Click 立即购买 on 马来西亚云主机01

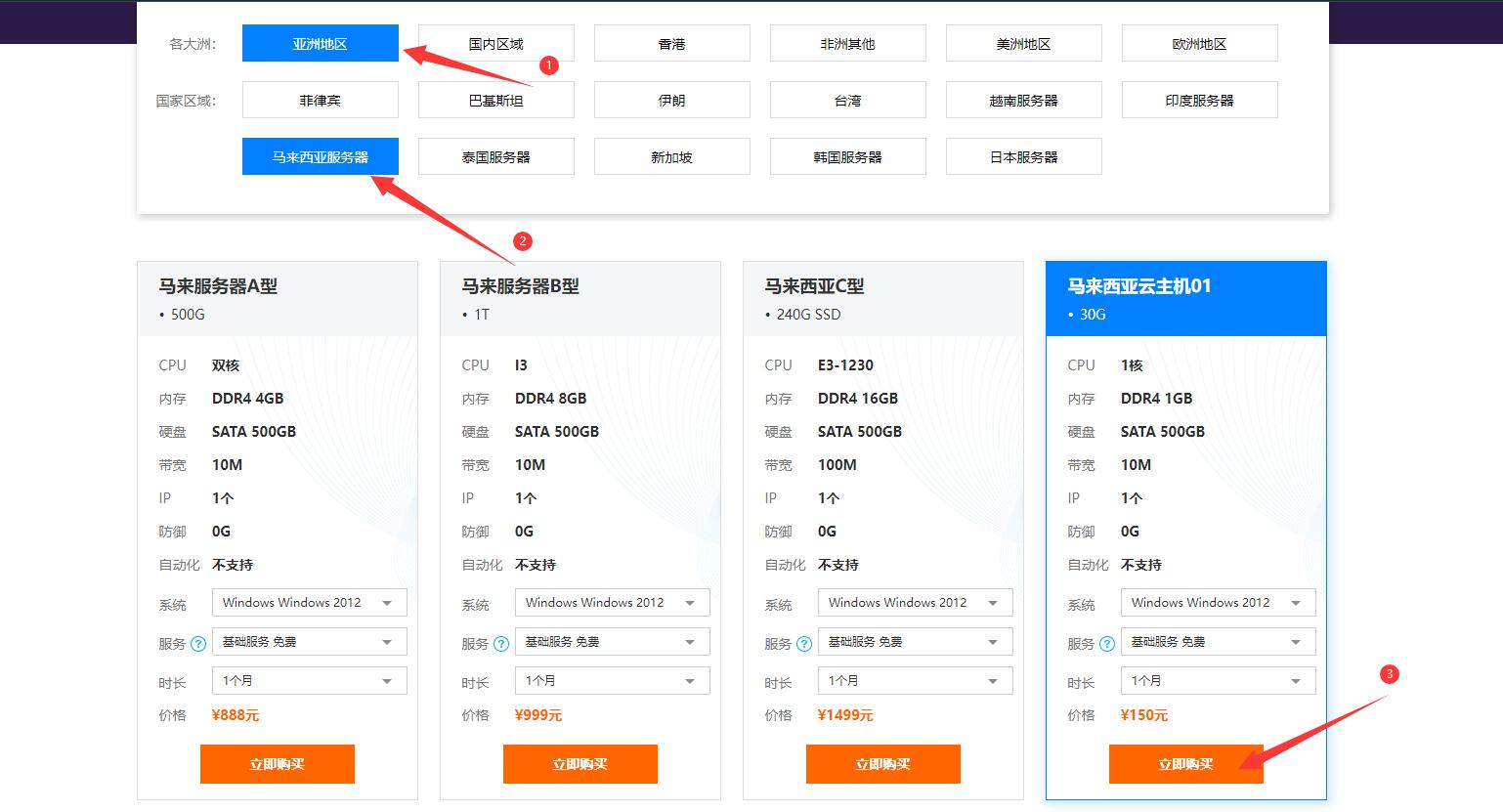pos(1185,764)
